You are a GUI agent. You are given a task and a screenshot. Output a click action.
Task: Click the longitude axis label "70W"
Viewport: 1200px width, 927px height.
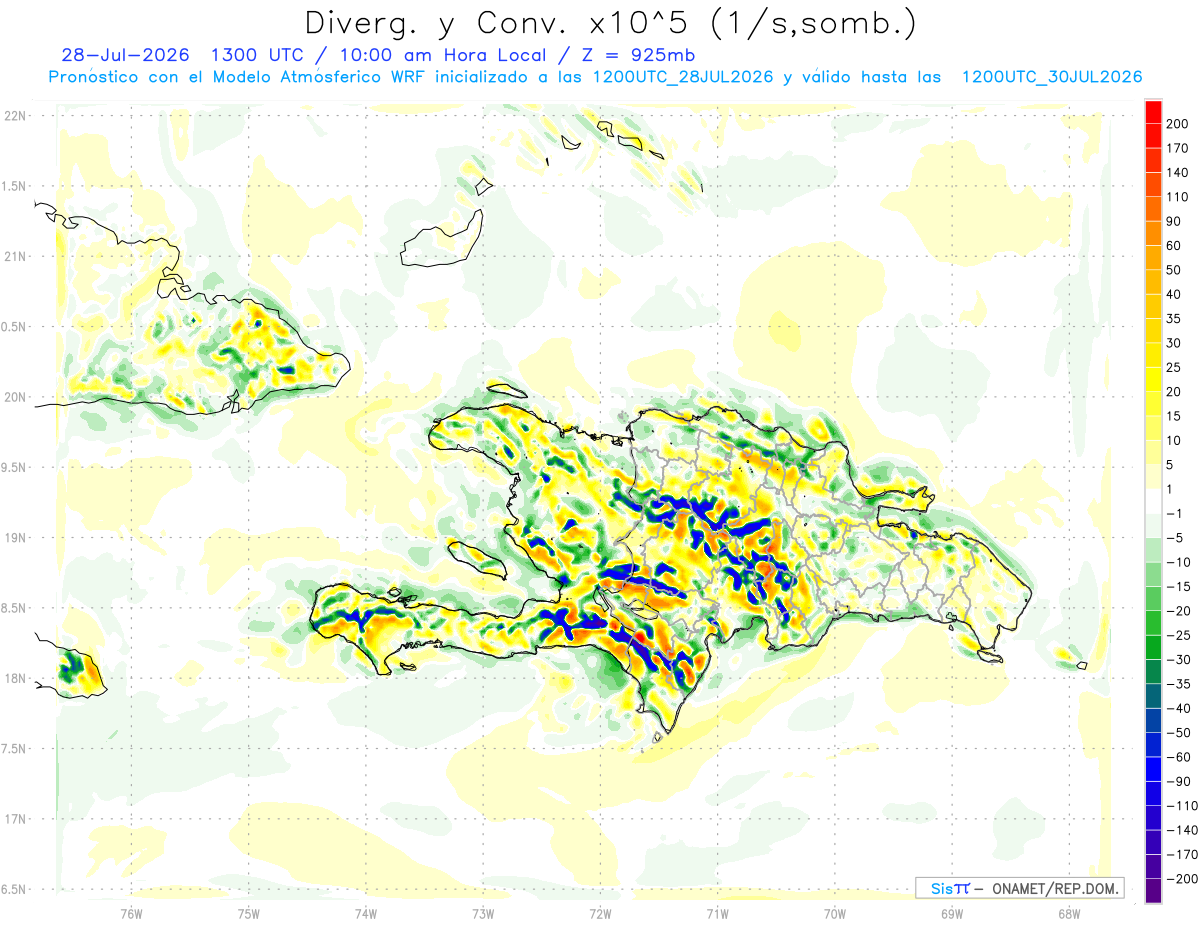click(835, 912)
